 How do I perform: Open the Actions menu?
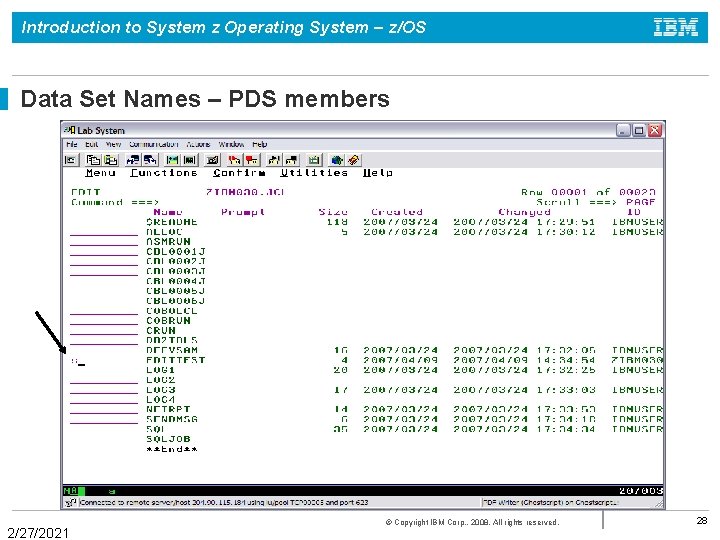(x=198, y=144)
